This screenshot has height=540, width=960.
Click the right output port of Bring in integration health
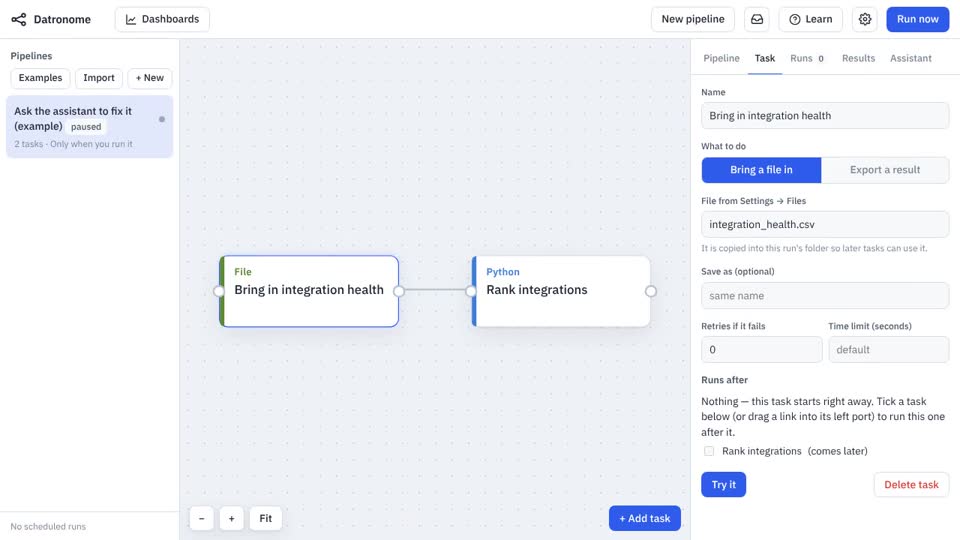coord(399,291)
